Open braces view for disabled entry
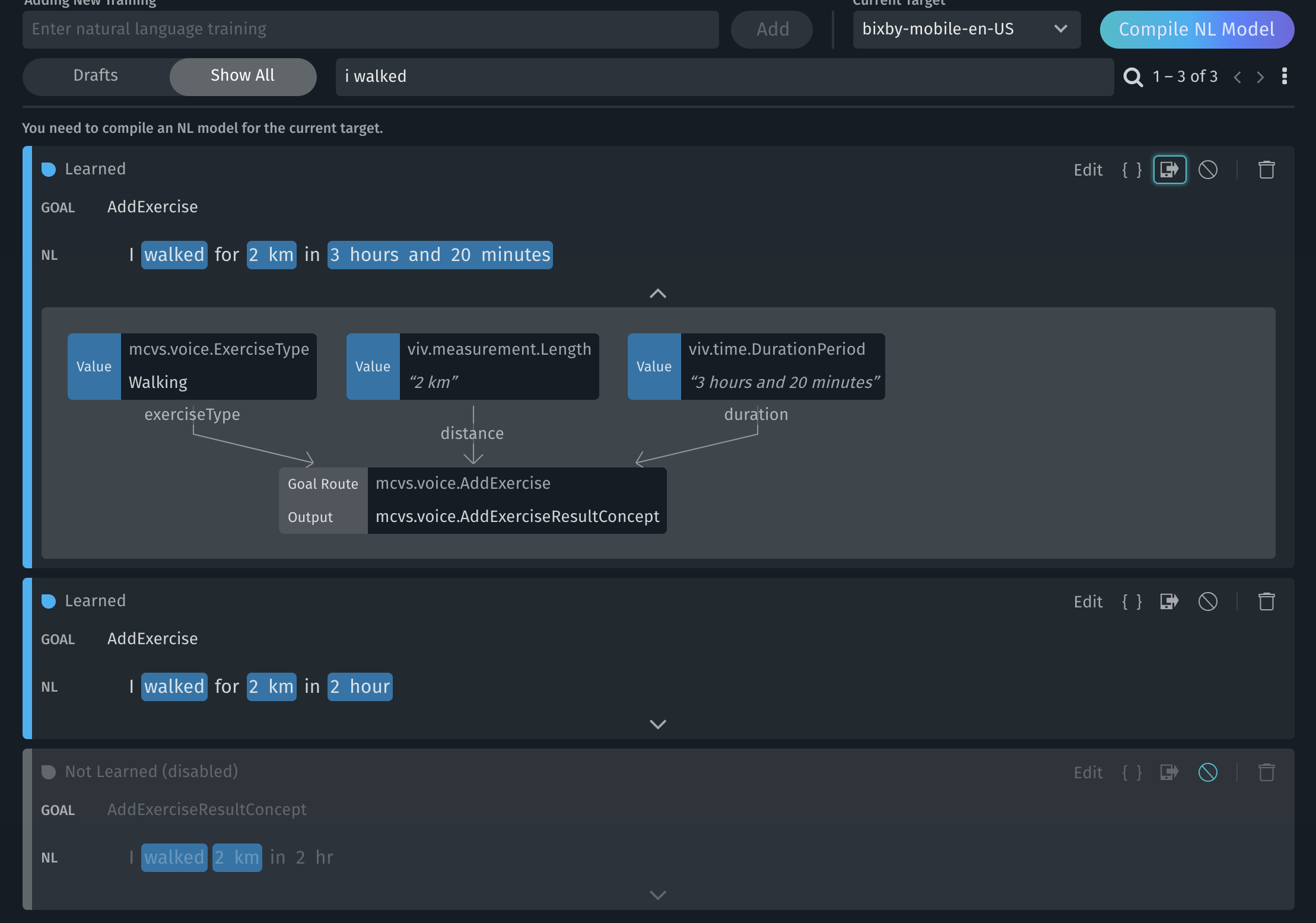Screen dimensions: 1316x923 [1131, 773]
